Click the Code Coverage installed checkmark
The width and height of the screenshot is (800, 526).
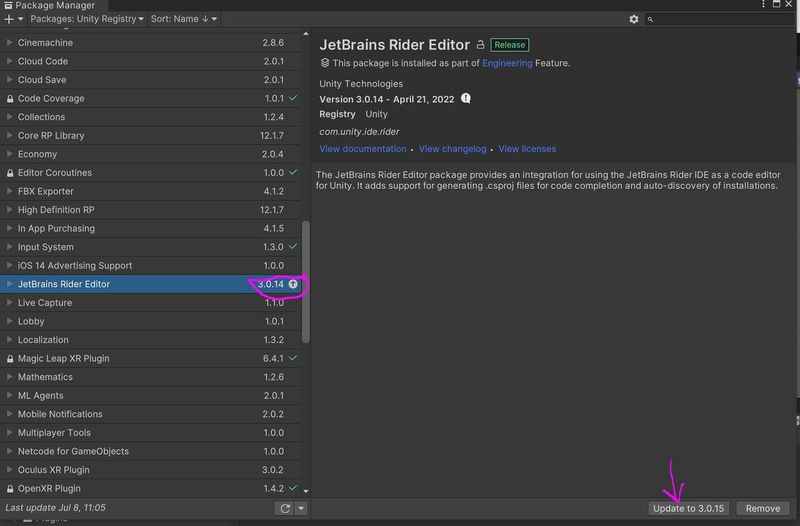(x=293, y=97)
